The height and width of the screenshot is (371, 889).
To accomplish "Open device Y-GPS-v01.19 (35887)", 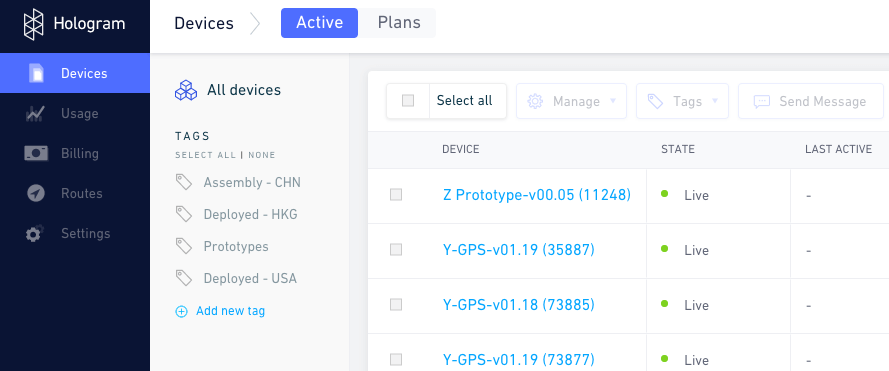I will pos(518,250).
